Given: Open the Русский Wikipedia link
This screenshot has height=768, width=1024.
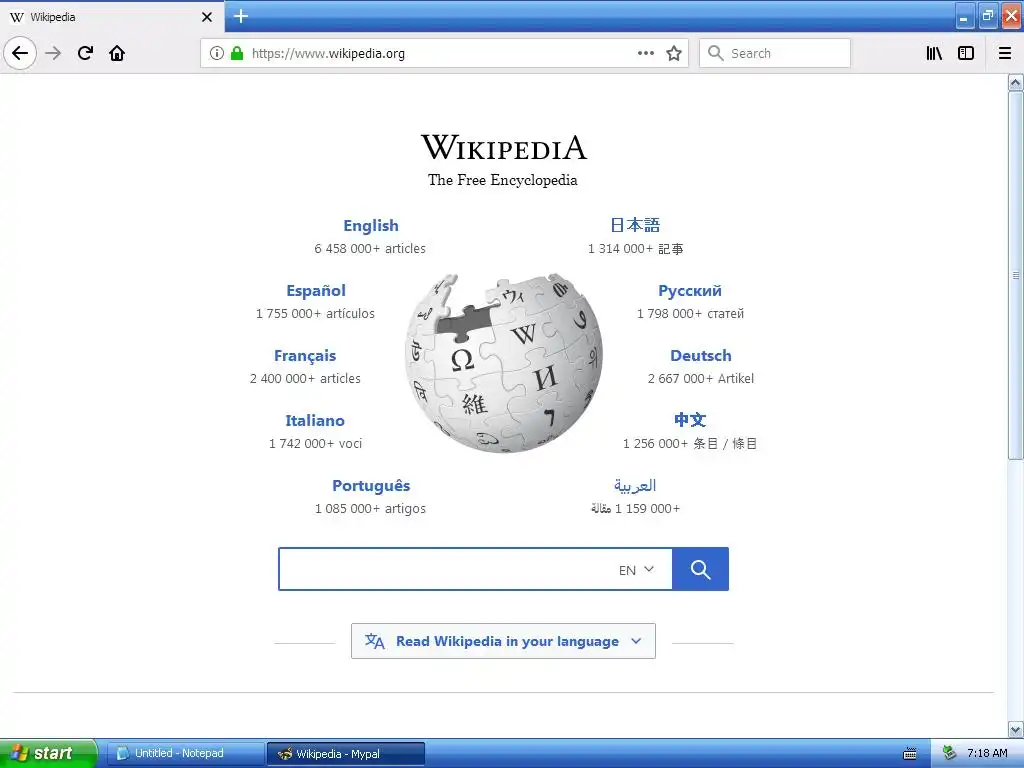Looking at the screenshot, I should click(x=690, y=291).
